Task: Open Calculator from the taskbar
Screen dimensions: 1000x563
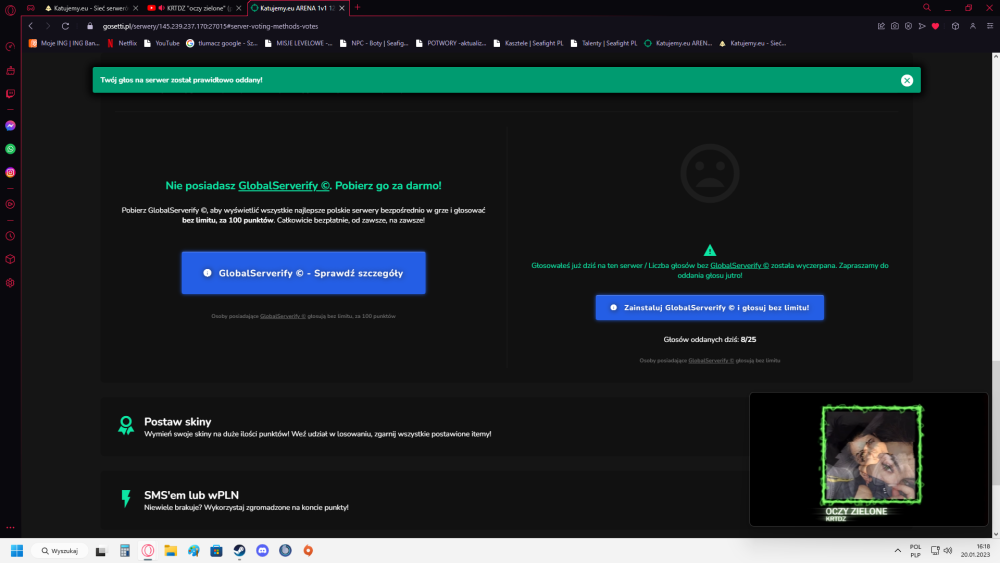Action: point(124,550)
